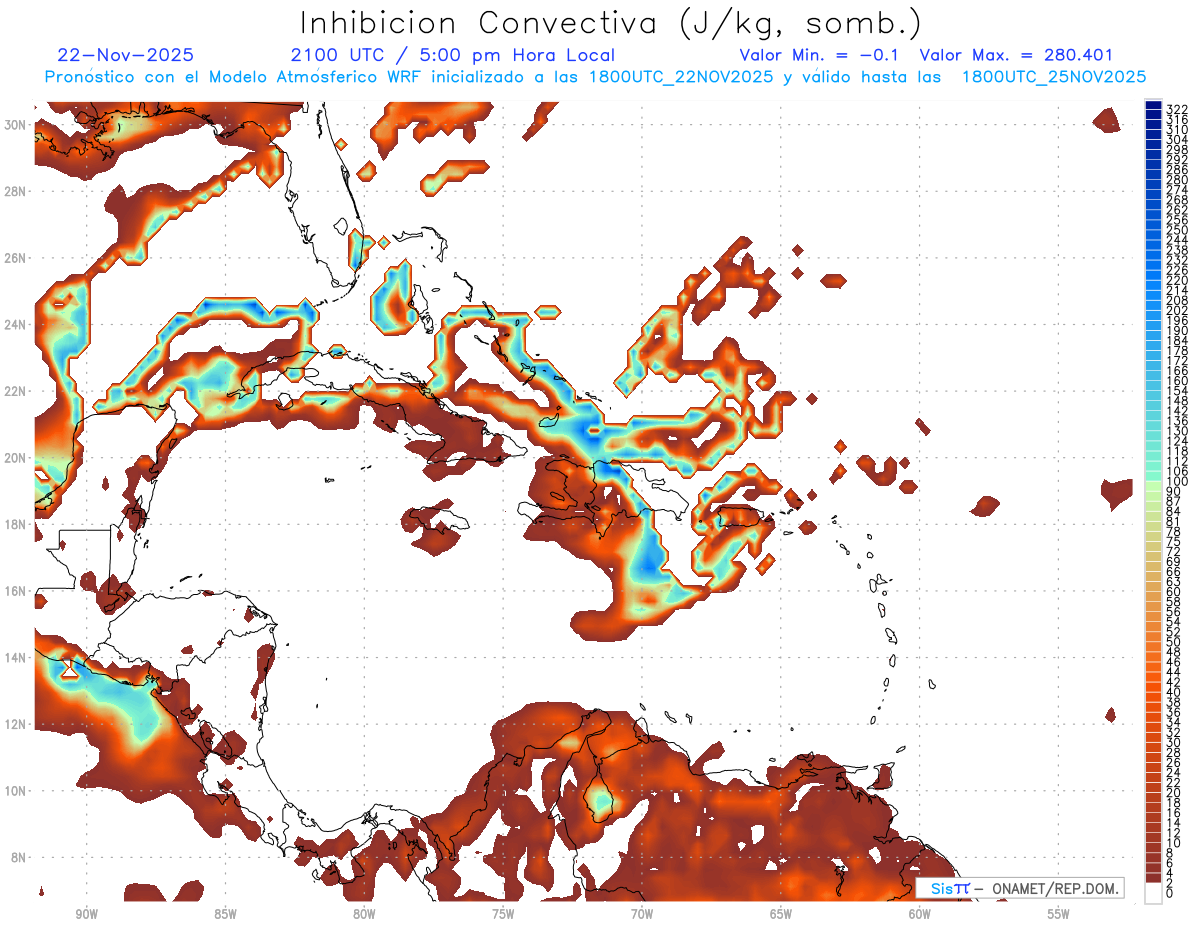The width and height of the screenshot is (1200, 927).
Task: Click the '65W' longitude label
Action: 781,914
